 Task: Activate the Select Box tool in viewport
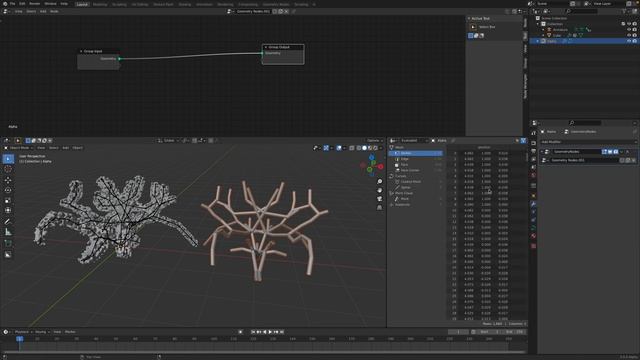tap(8, 158)
